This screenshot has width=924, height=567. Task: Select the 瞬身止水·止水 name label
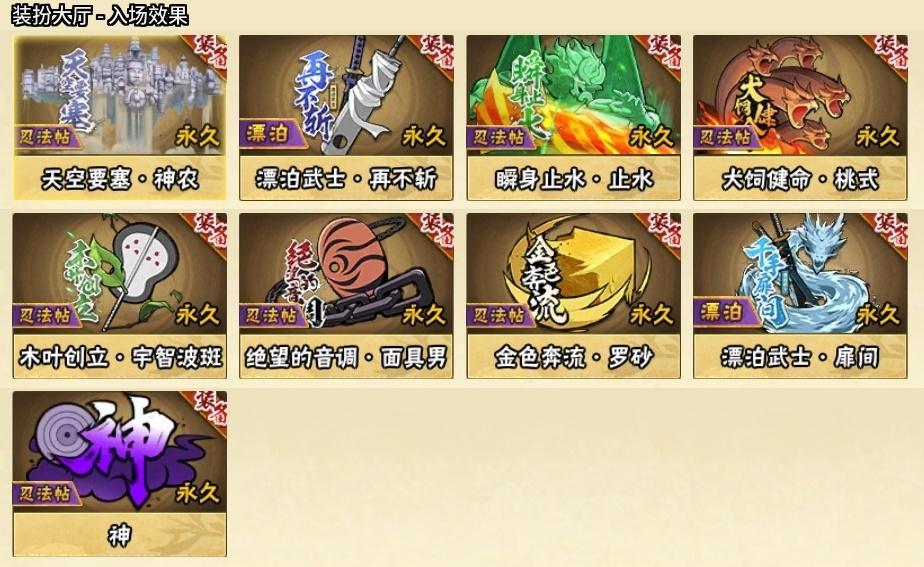point(573,179)
